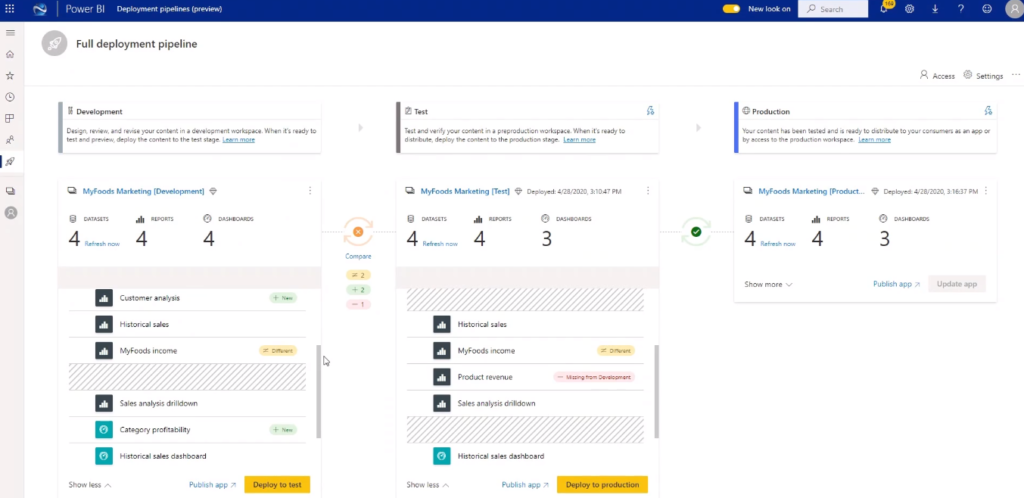Open the user profile avatar
Image resolution: width=1024 pixels, height=498 pixels.
[x=1012, y=9]
